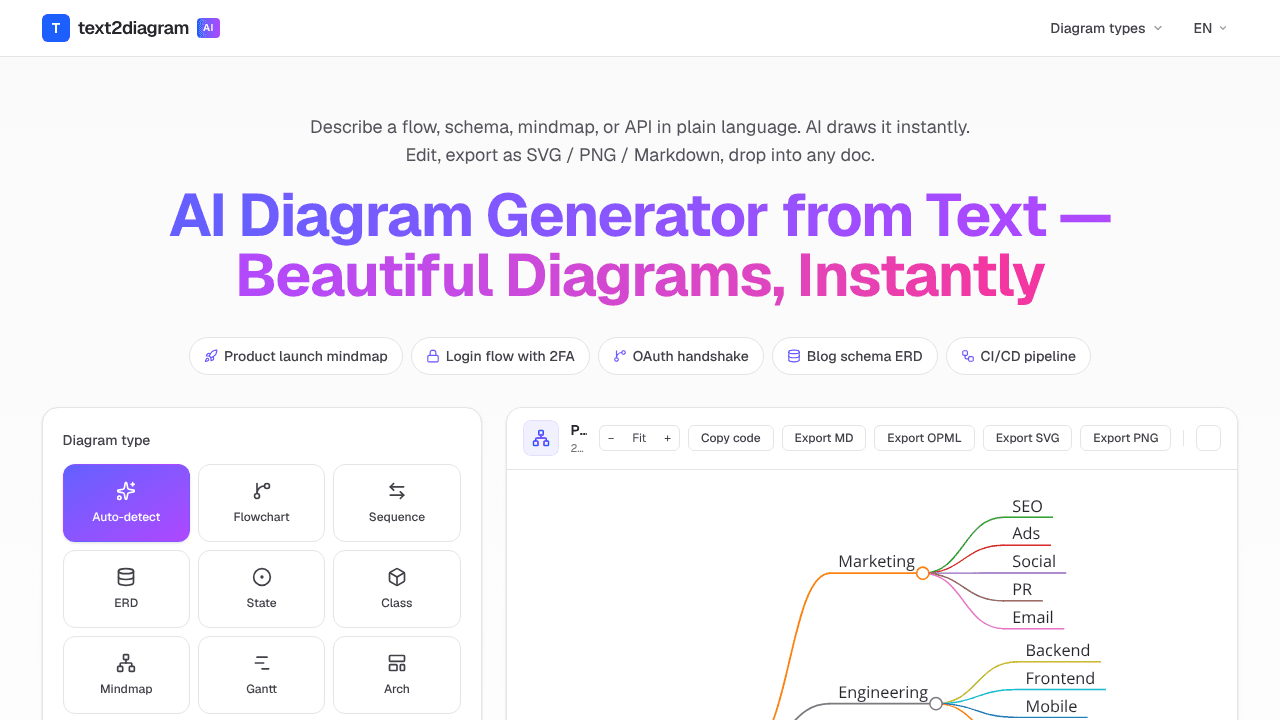This screenshot has height=720, width=1280.
Task: Zoom in the diagram with plus
Action: [667, 438]
